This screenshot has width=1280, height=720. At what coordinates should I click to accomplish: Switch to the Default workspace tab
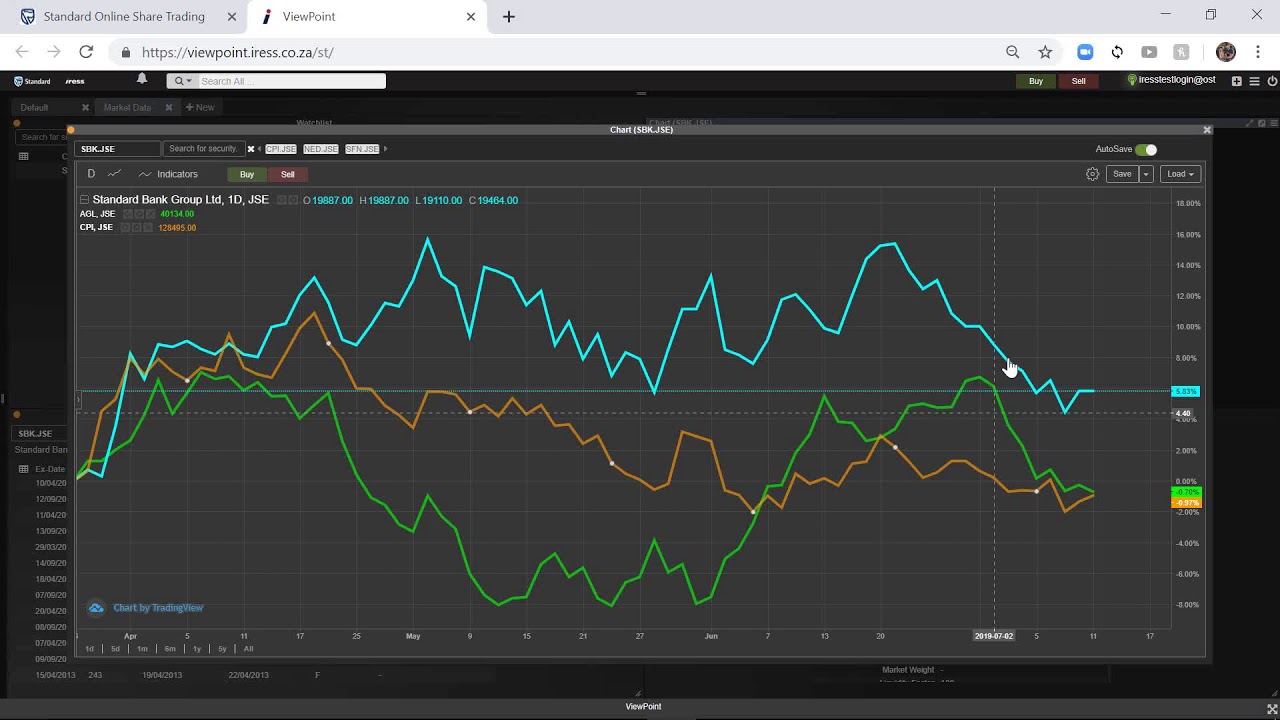(x=34, y=107)
